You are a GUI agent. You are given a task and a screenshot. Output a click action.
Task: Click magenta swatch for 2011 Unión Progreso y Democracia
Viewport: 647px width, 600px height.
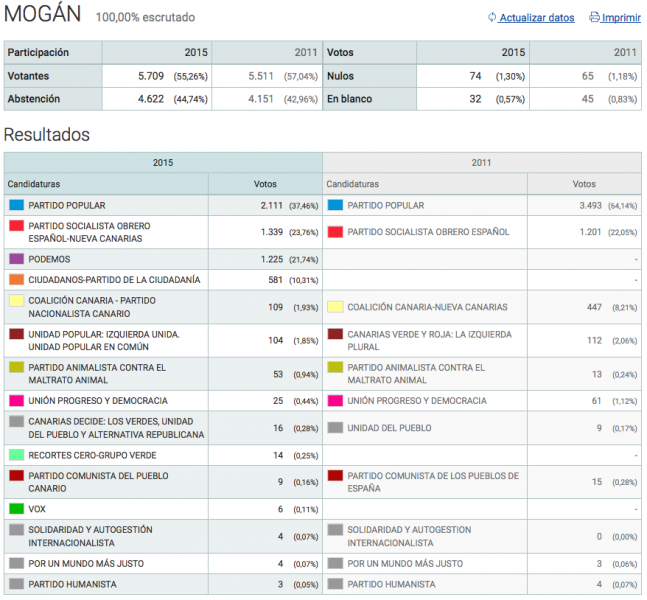(x=335, y=400)
